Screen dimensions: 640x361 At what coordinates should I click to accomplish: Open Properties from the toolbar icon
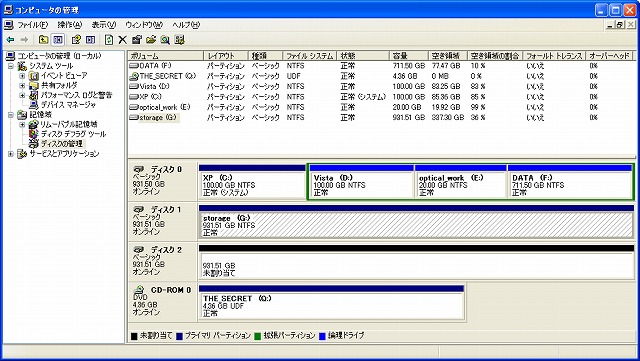[137, 40]
